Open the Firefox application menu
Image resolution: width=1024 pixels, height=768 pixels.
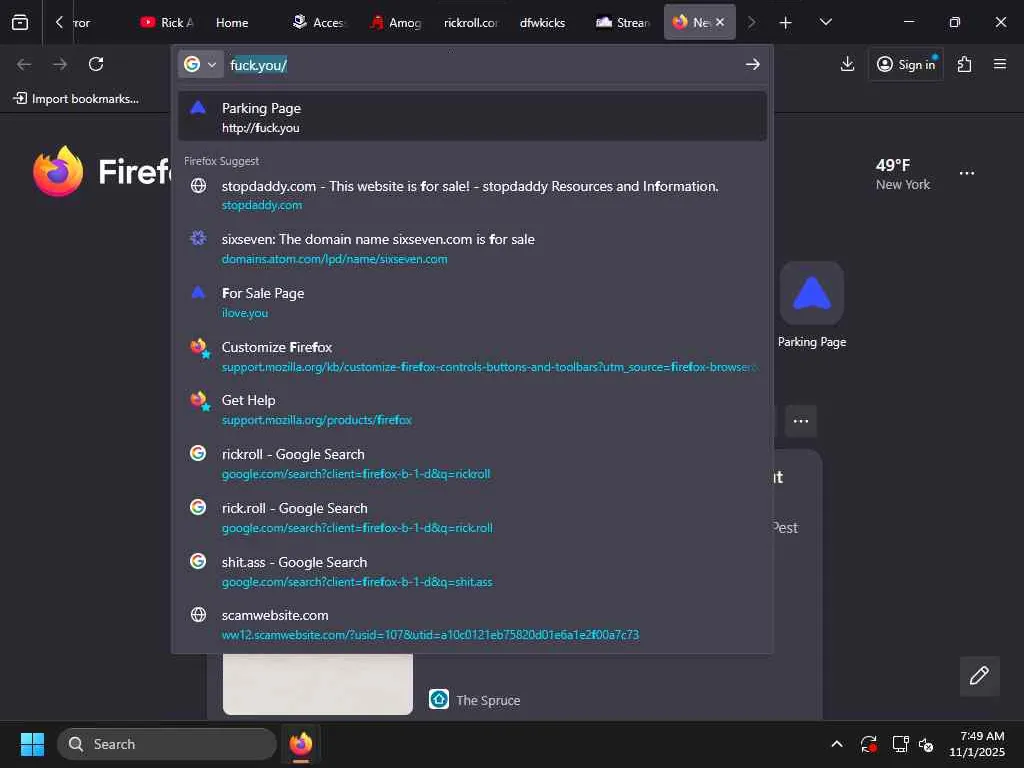pos(1000,64)
